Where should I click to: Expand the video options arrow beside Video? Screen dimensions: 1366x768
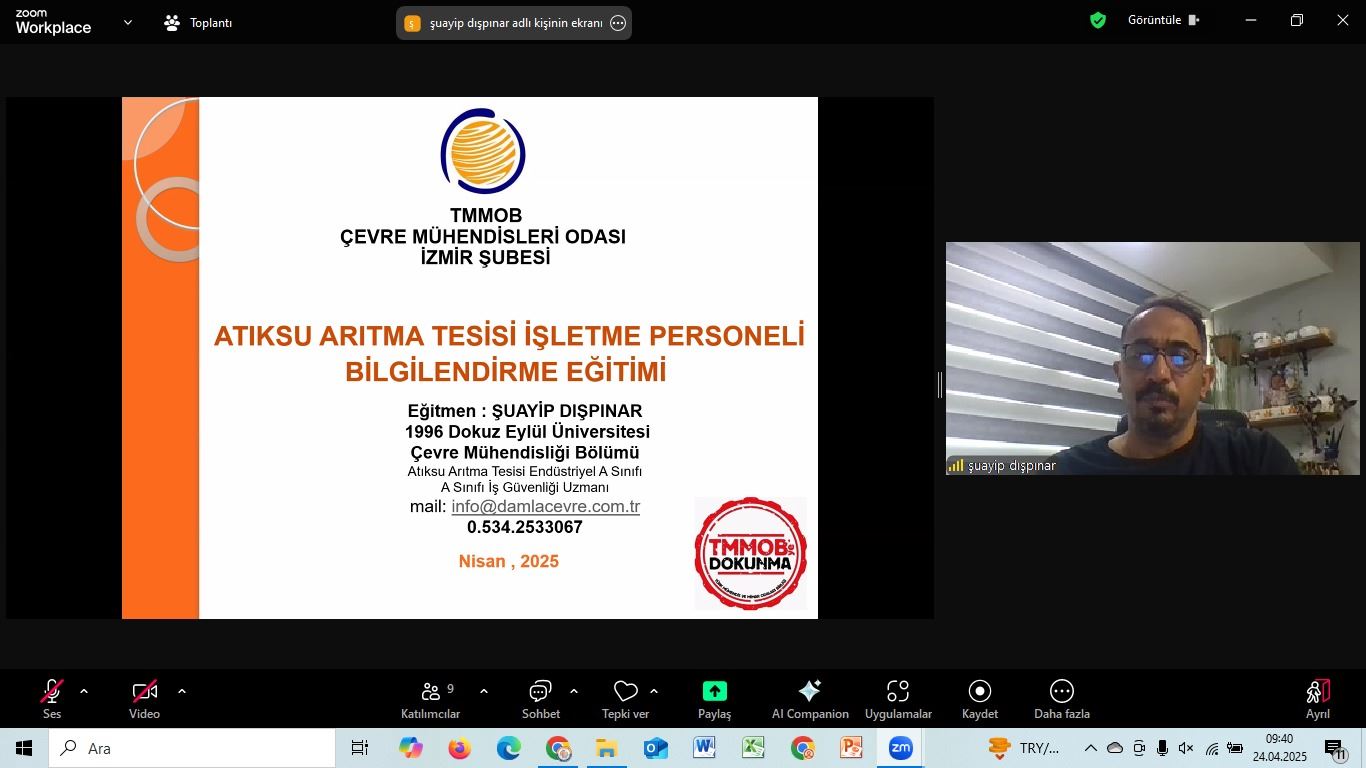182,691
